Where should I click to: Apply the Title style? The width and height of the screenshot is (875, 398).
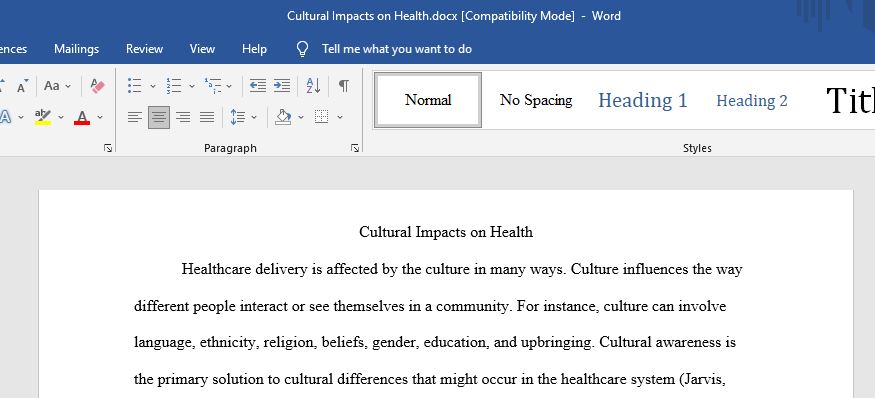click(x=849, y=100)
